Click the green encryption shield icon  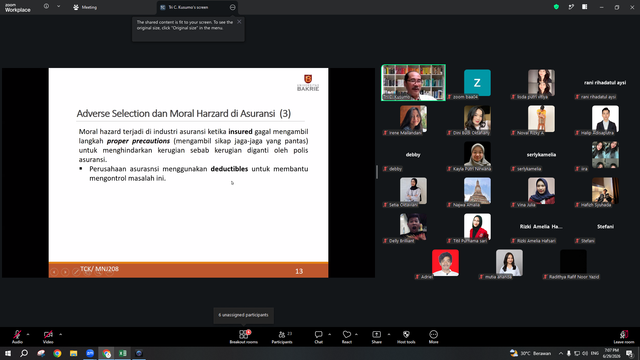tap(556, 7)
